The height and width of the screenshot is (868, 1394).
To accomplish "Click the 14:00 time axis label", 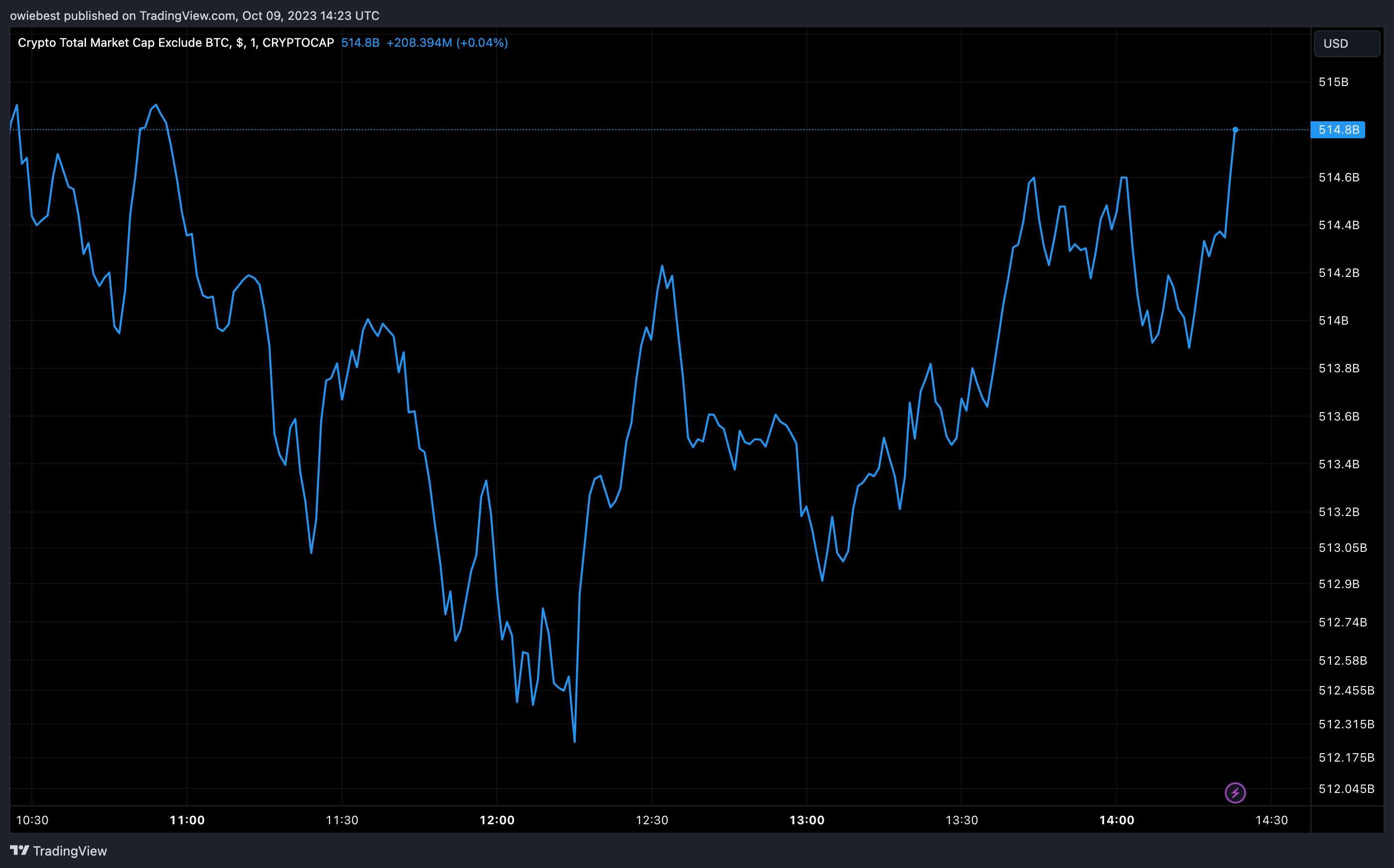I will [1117, 820].
